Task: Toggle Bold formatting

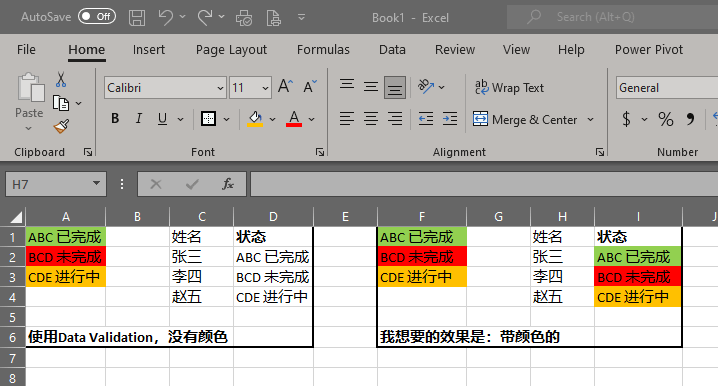Action: (x=115, y=119)
